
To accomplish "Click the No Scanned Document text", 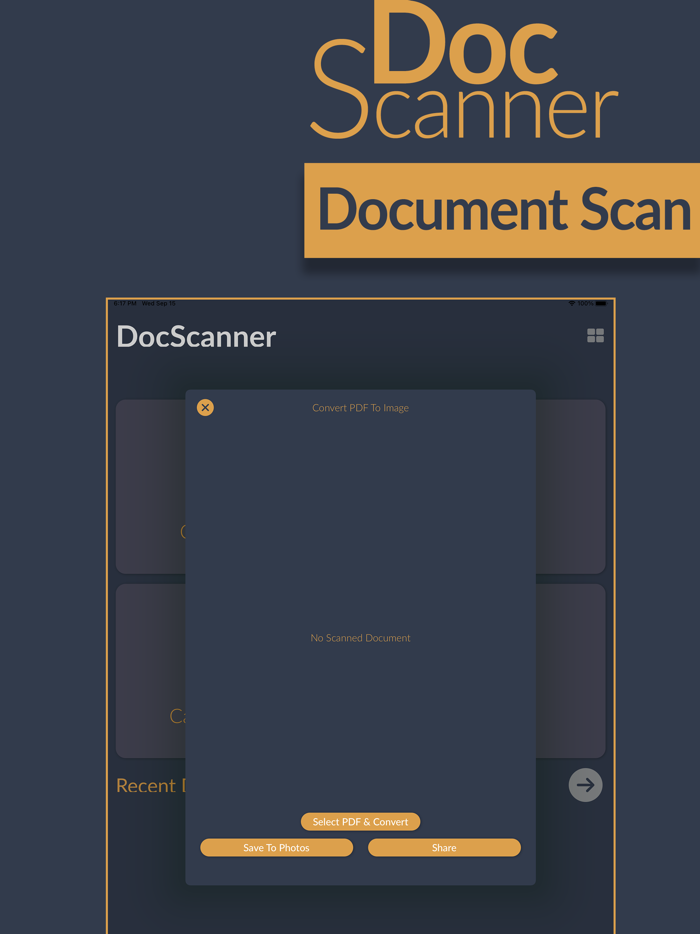I will 360,638.
